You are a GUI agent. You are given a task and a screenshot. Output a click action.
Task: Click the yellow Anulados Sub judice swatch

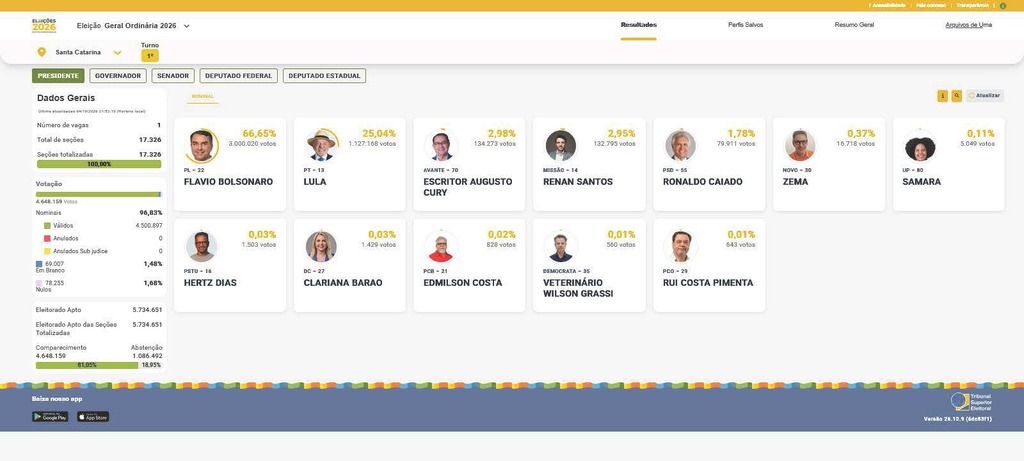[47, 251]
